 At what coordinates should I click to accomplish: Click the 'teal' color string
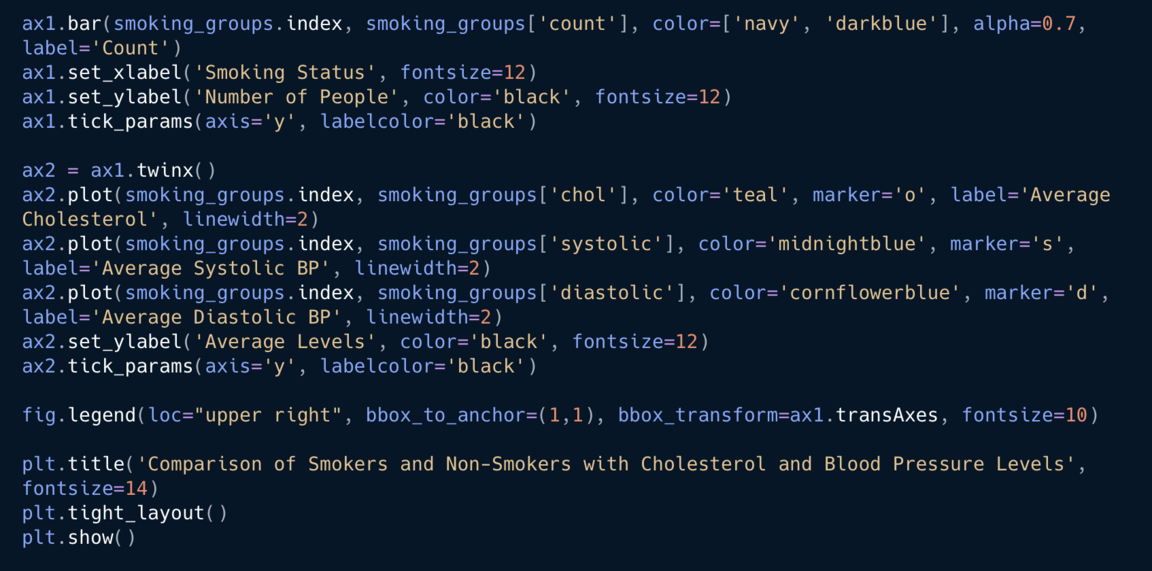[761, 195]
